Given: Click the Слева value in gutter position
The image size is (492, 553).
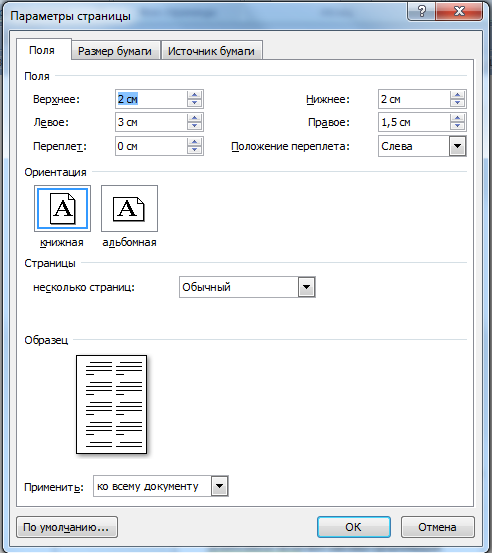Looking at the screenshot, I should [x=397, y=146].
